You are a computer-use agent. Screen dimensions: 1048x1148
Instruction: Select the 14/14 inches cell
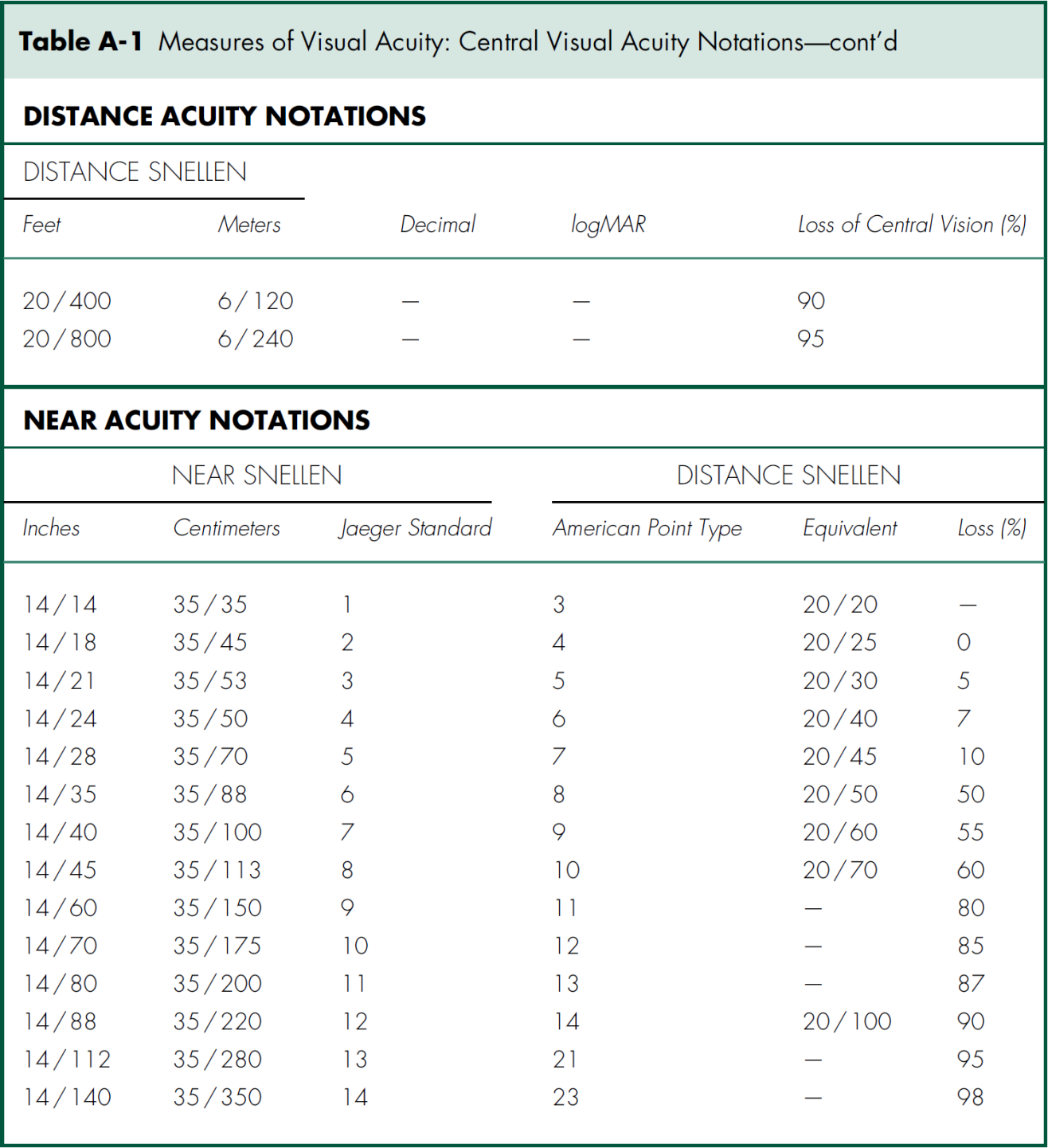[x=61, y=605]
